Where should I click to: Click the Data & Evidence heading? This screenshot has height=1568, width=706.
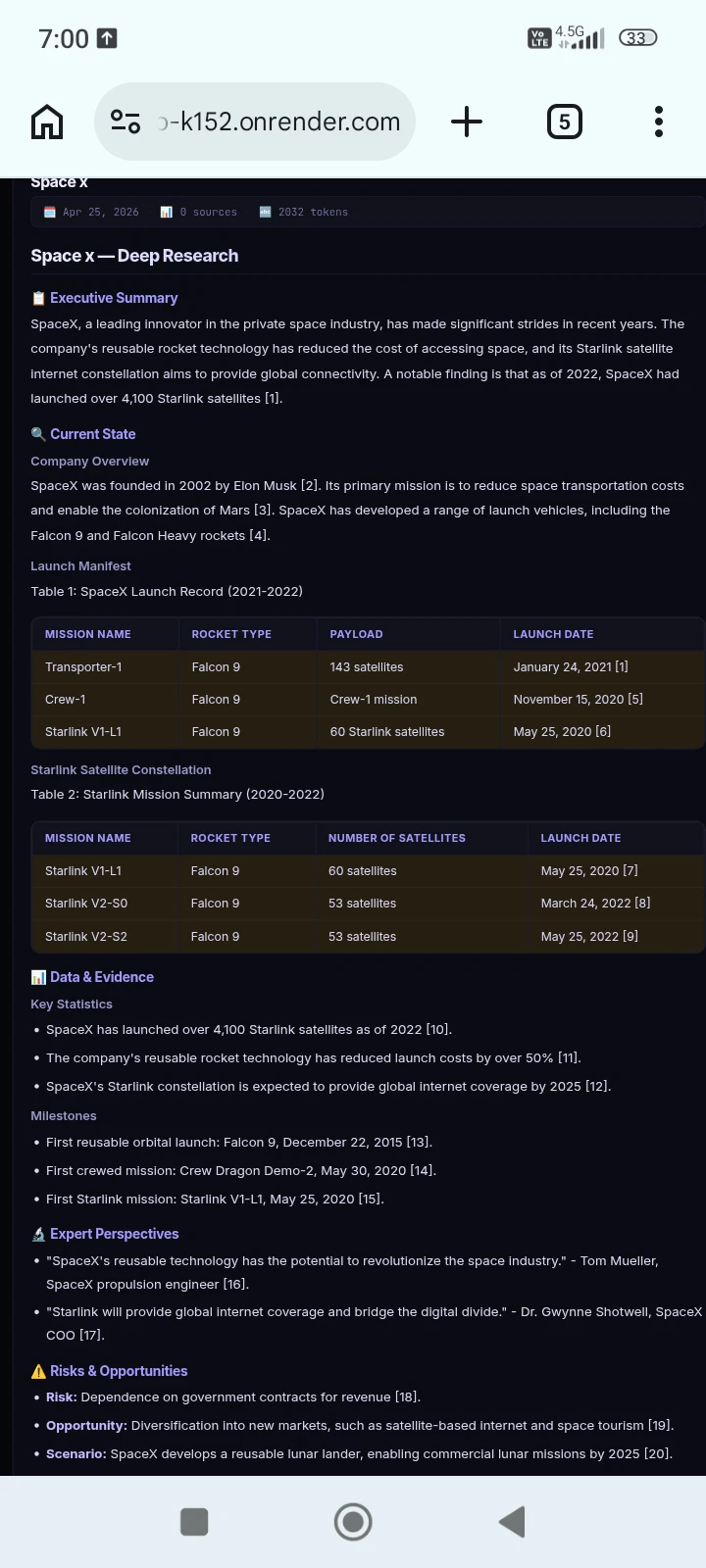[102, 977]
